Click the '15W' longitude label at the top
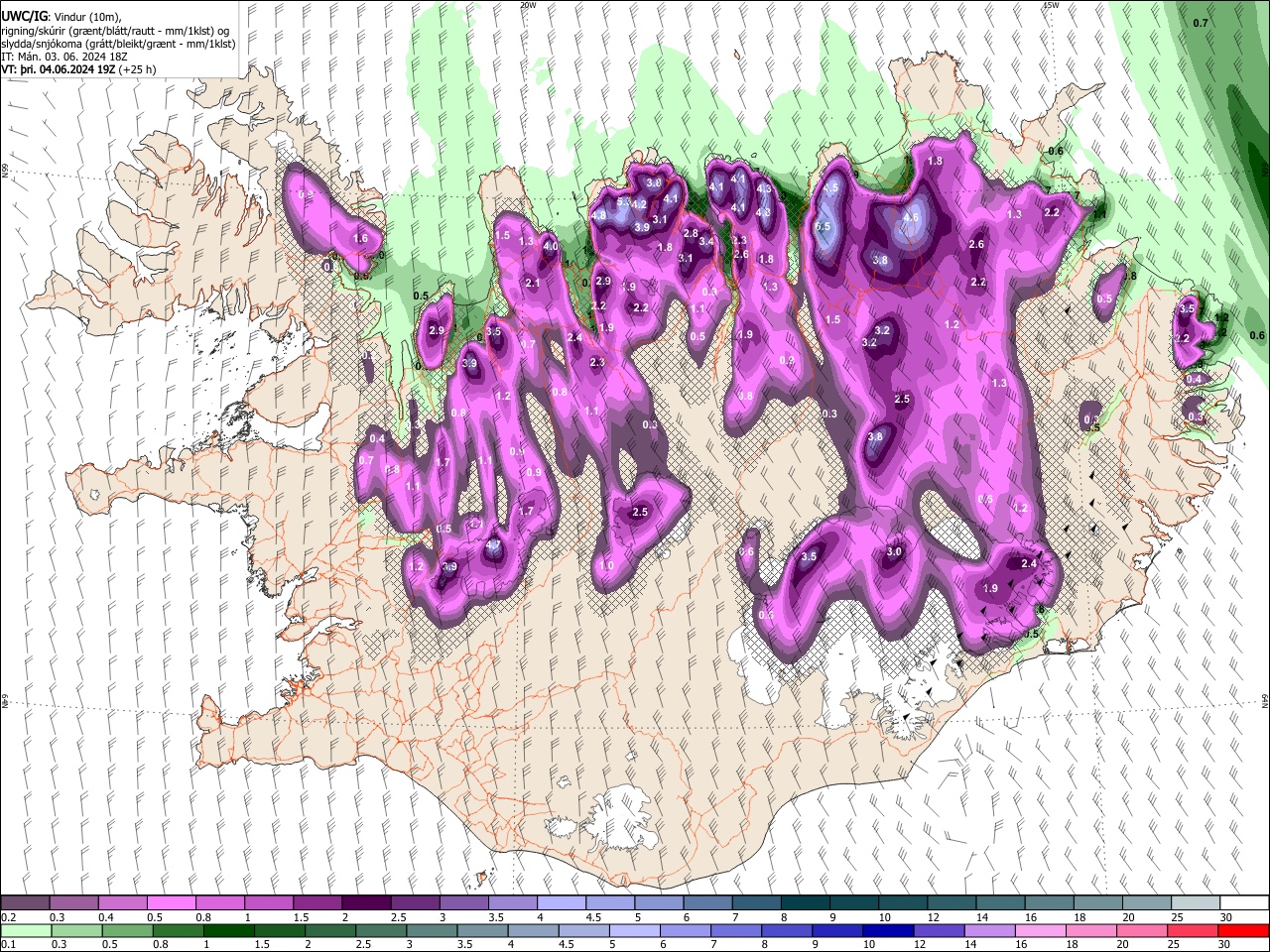The height and width of the screenshot is (952, 1270). tap(1051, 5)
